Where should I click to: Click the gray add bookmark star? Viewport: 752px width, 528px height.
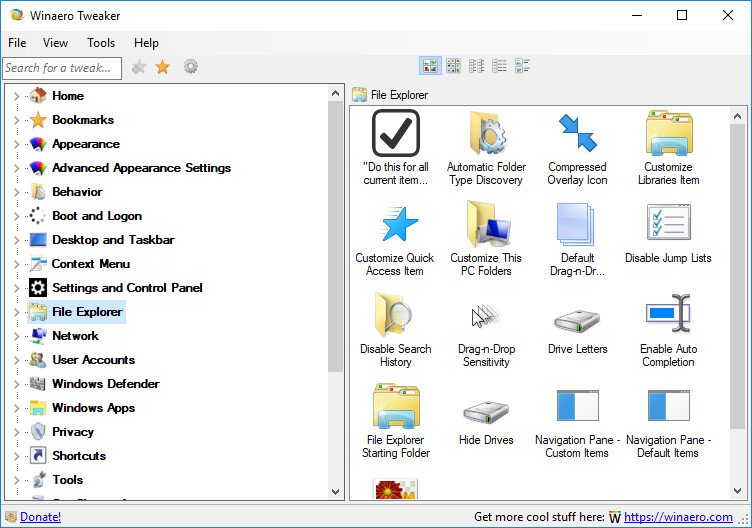point(139,67)
